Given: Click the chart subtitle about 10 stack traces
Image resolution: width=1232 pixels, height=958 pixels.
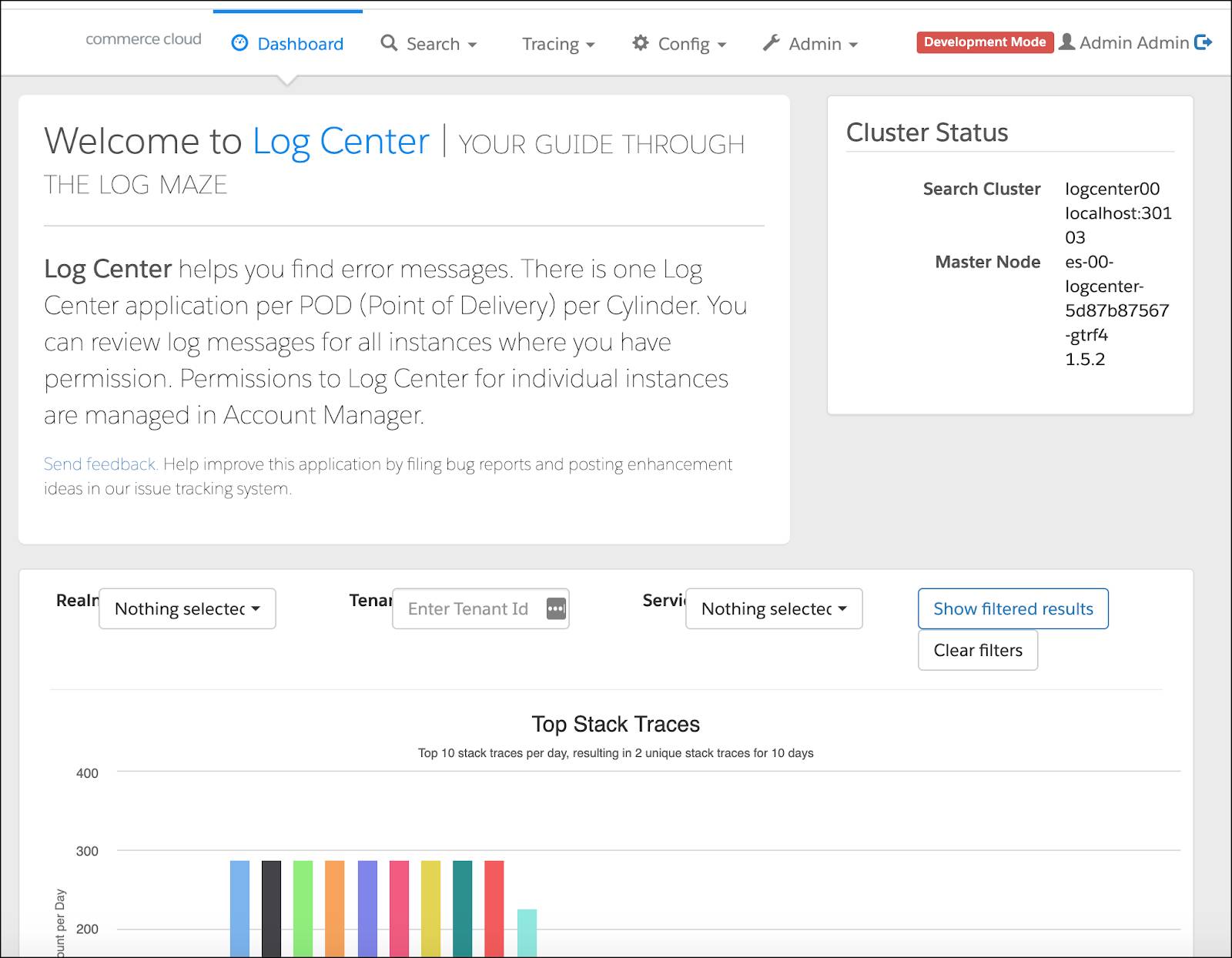Looking at the screenshot, I should pos(615,753).
